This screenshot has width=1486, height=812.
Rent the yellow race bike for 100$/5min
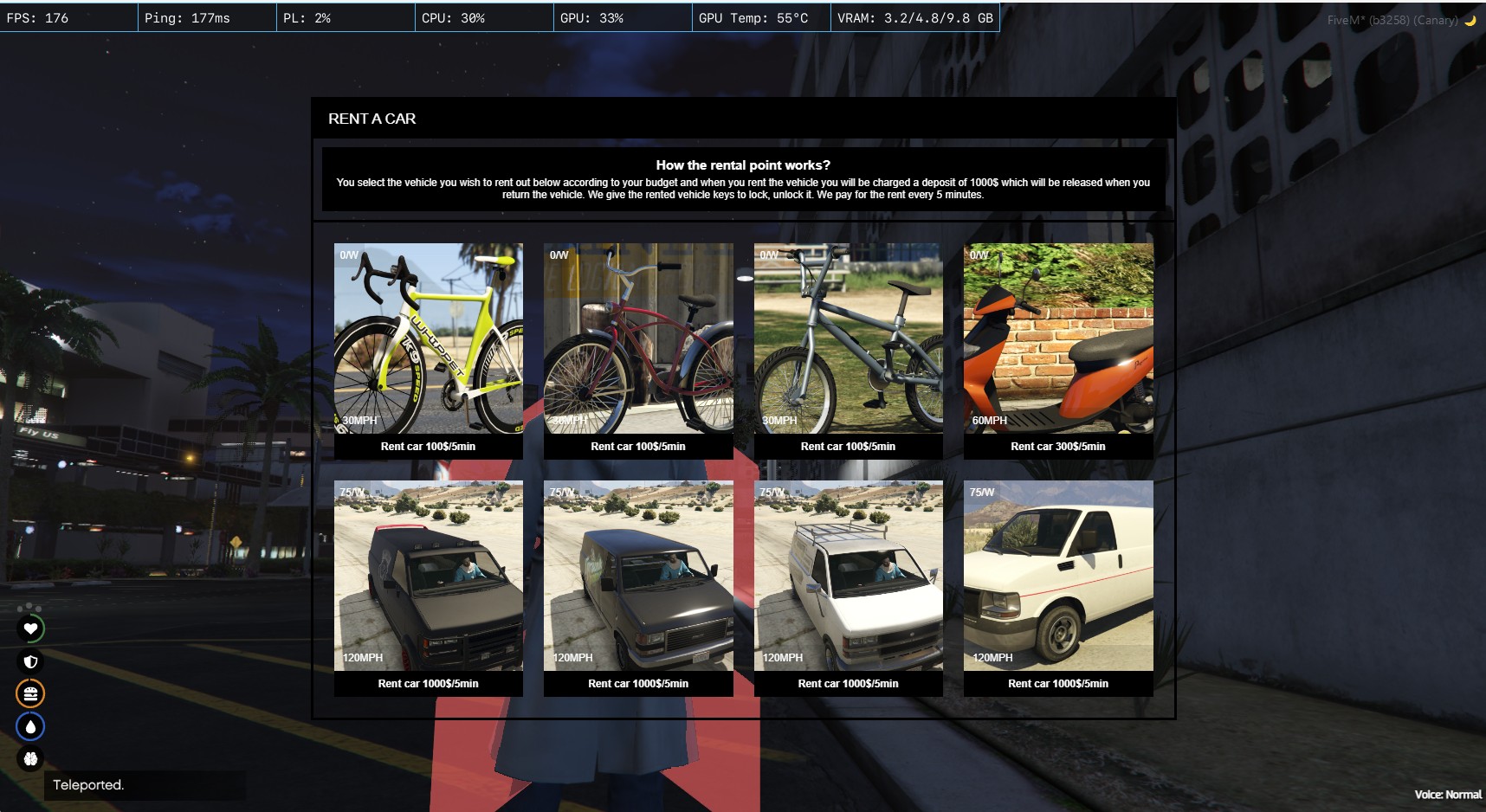pyautogui.click(x=429, y=447)
